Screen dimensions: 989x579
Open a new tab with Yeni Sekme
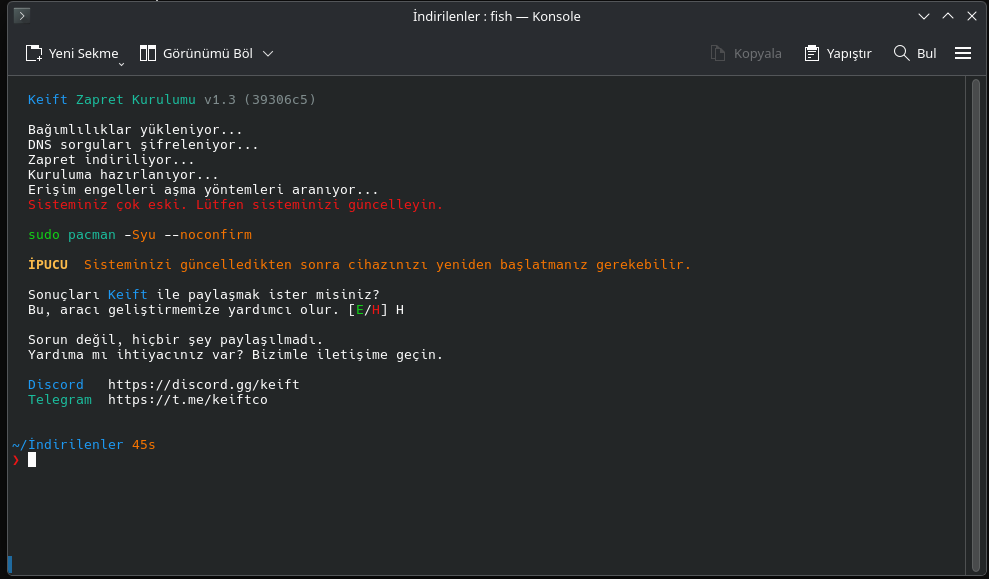71,54
